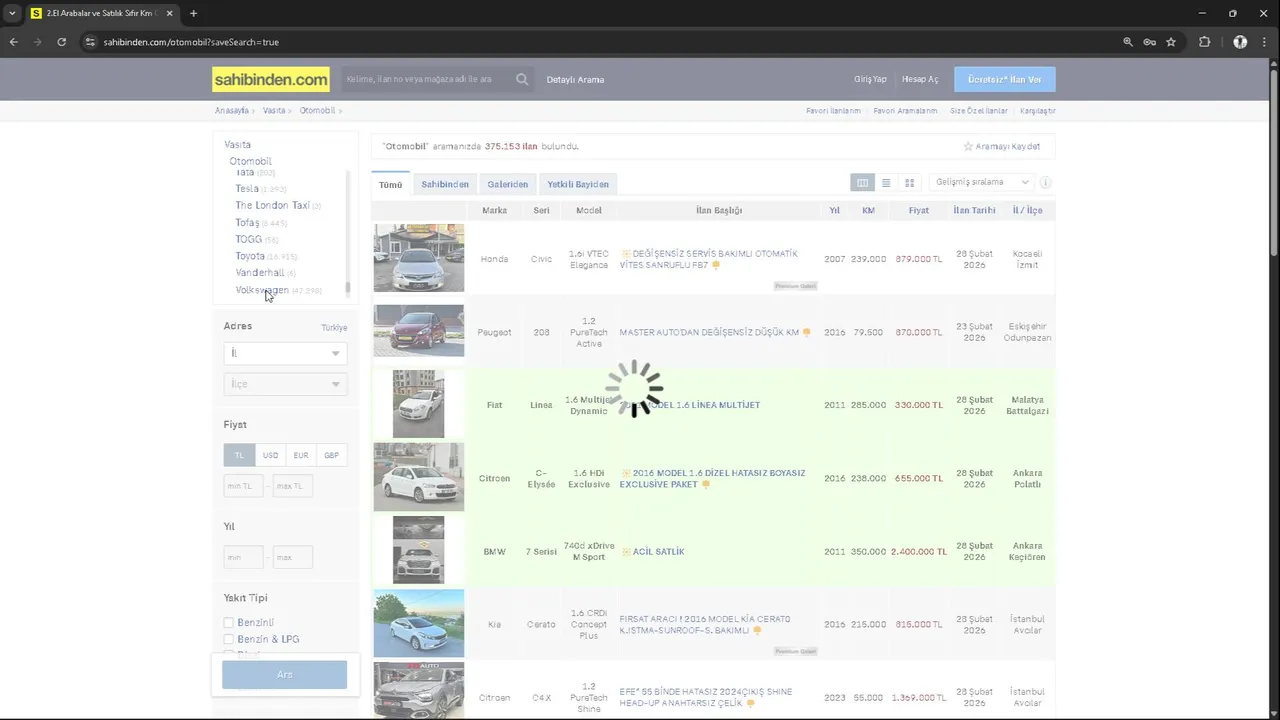
Task: Switch to the grid view icon
Action: (909, 183)
